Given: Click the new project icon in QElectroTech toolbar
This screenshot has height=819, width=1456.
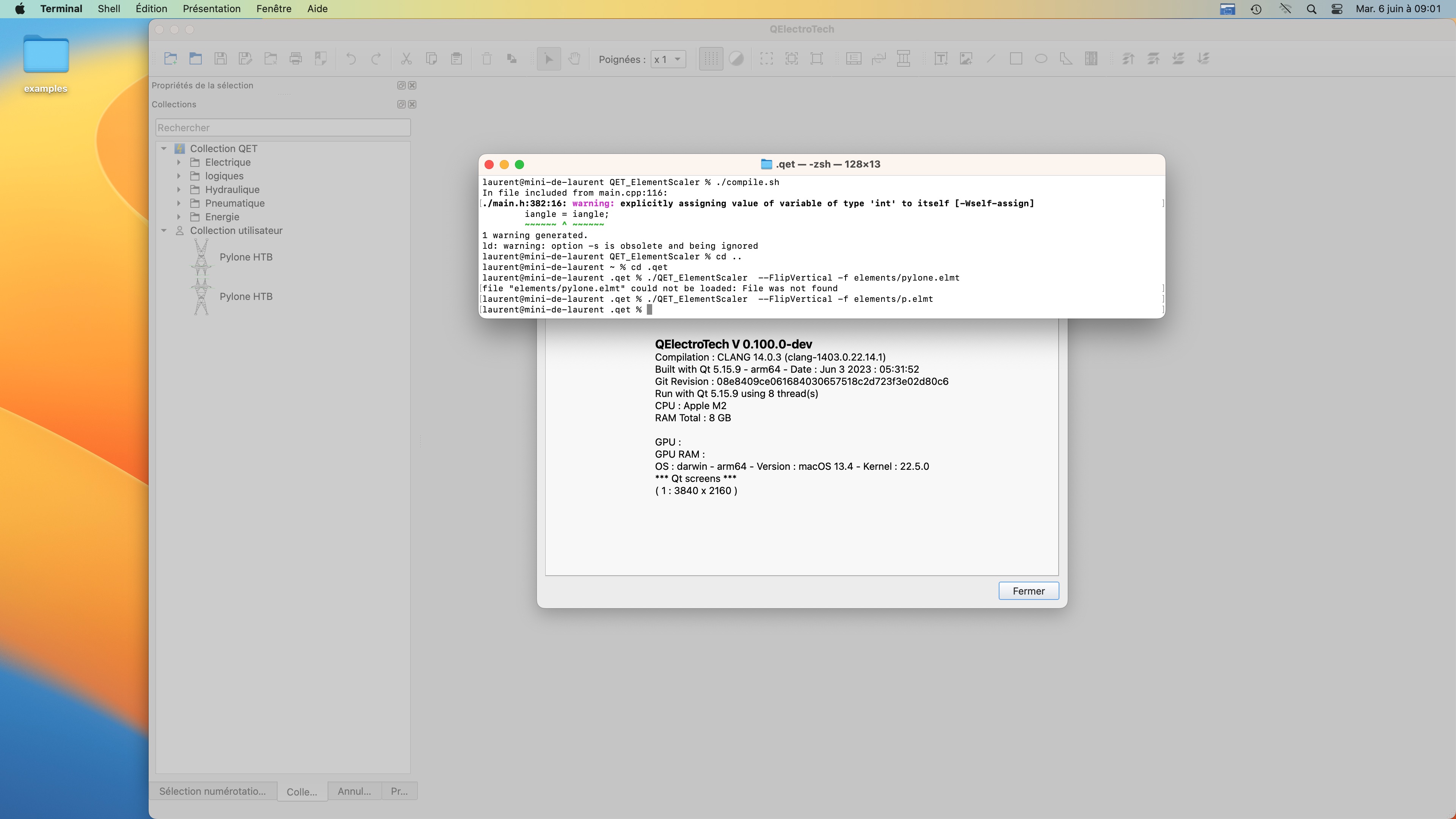Looking at the screenshot, I should [x=171, y=58].
